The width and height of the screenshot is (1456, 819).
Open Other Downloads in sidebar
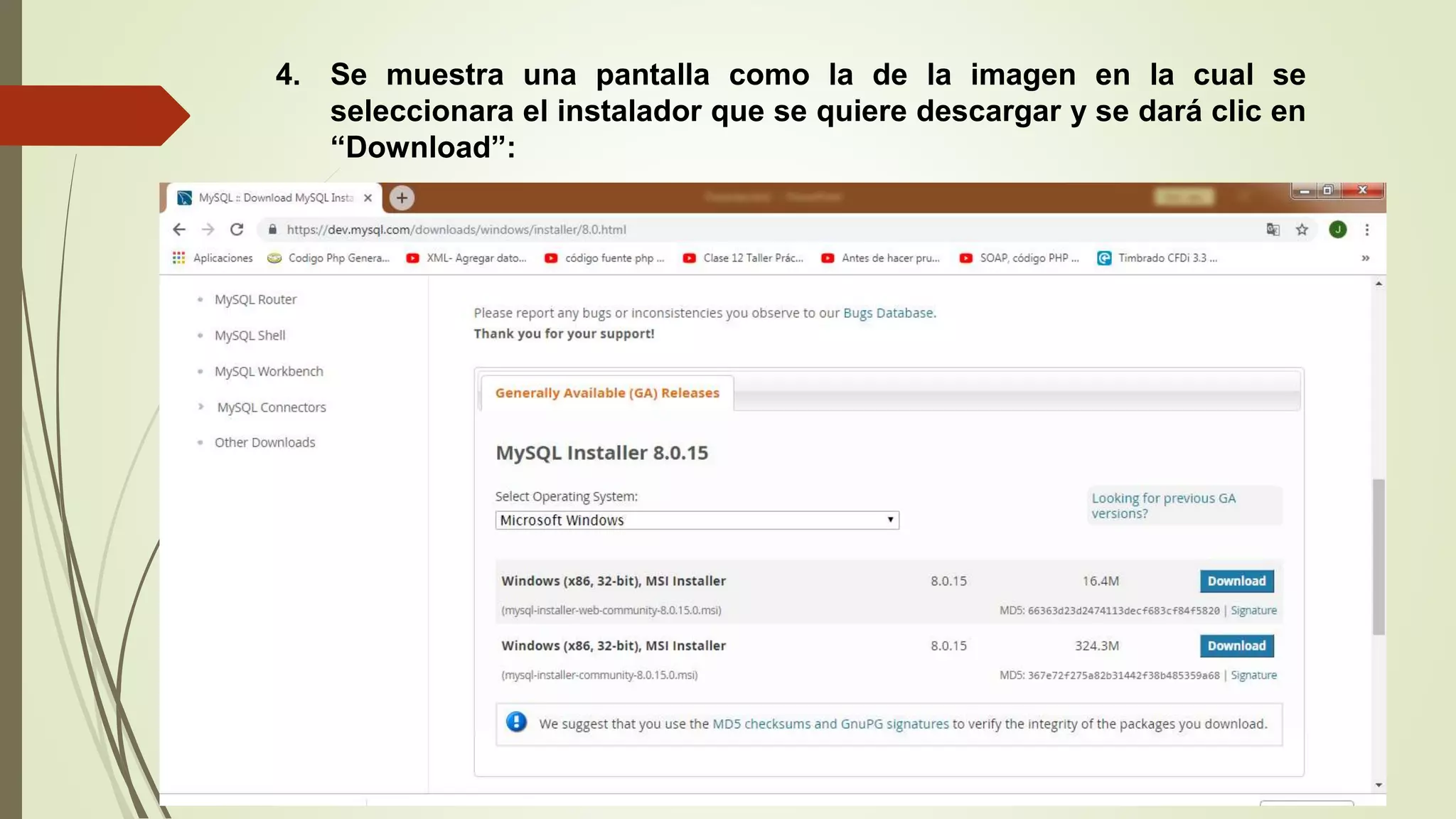264,442
